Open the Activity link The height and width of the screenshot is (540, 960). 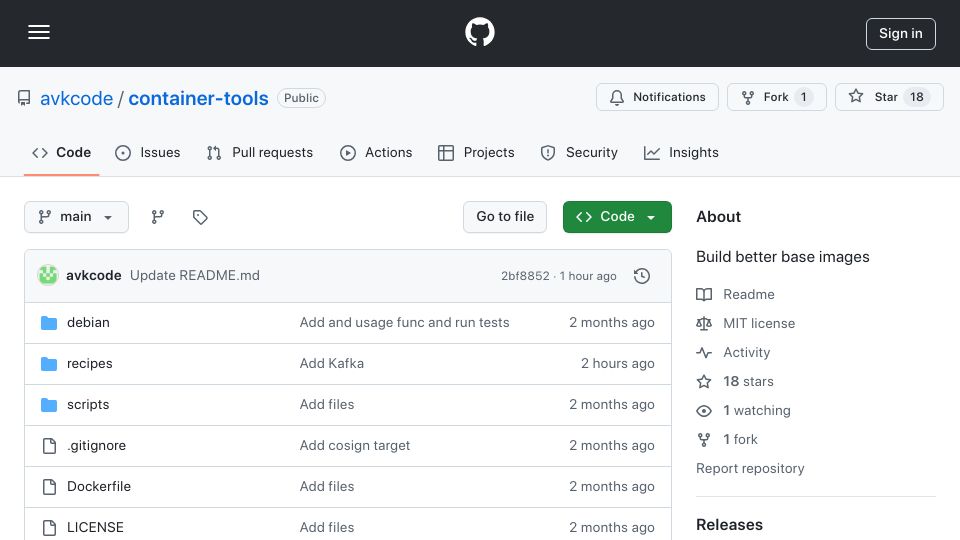733,353
